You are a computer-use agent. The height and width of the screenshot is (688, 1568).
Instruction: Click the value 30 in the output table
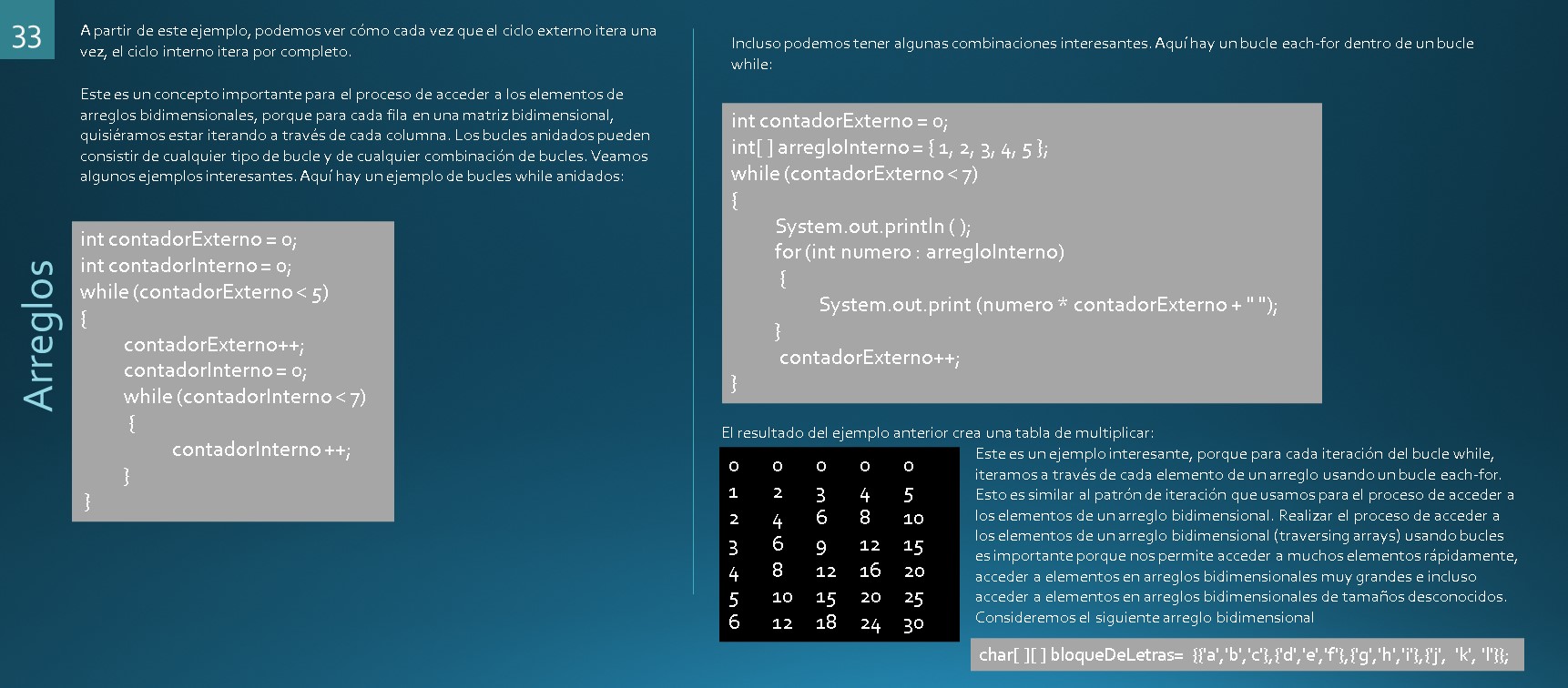[913, 624]
